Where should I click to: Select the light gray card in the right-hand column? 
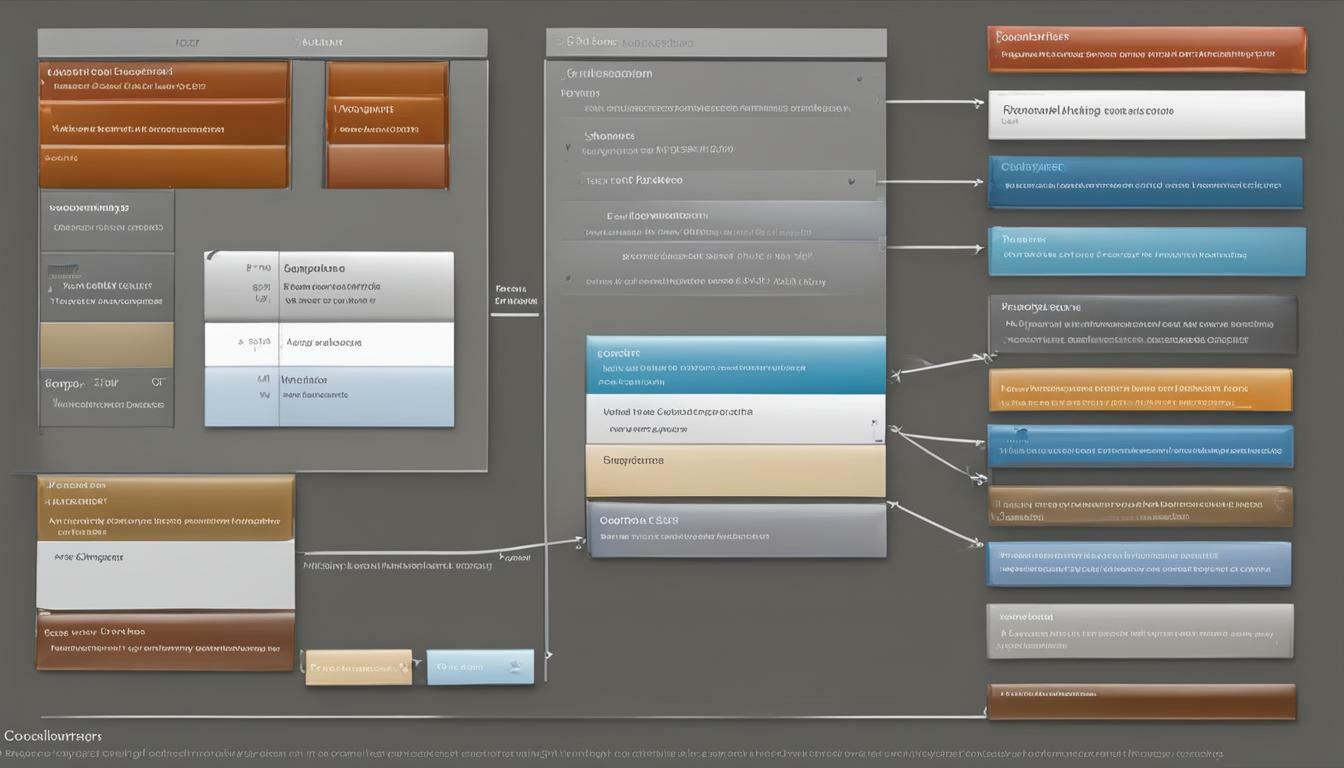click(x=1140, y=631)
